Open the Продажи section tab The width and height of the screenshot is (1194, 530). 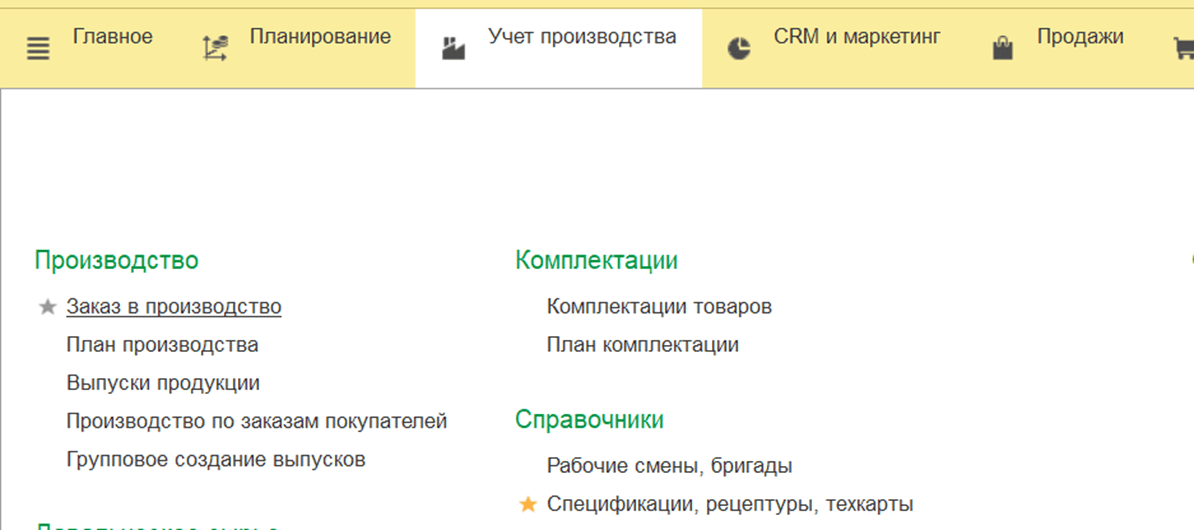1080,38
